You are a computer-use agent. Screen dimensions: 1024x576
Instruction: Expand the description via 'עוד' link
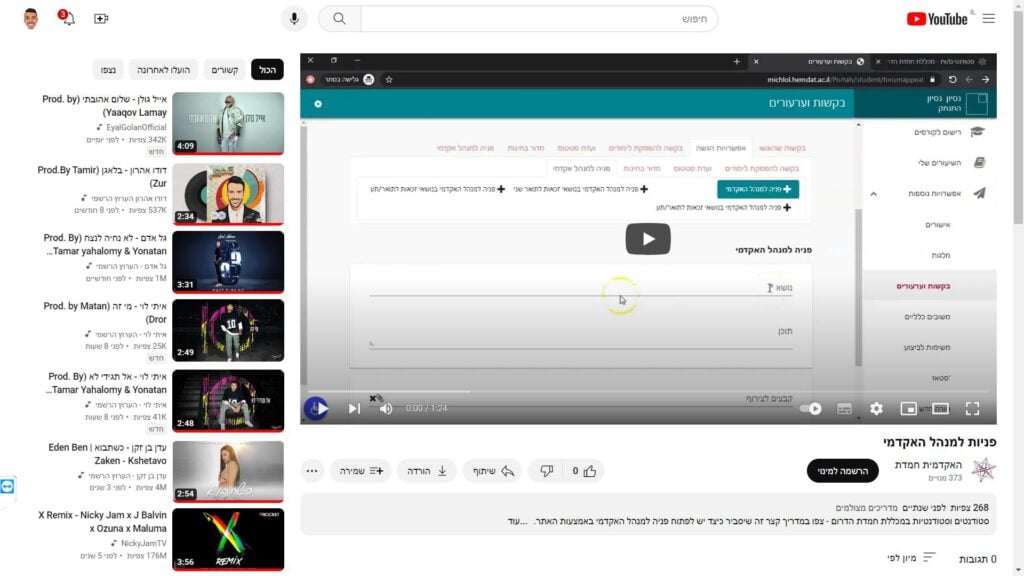(516, 521)
